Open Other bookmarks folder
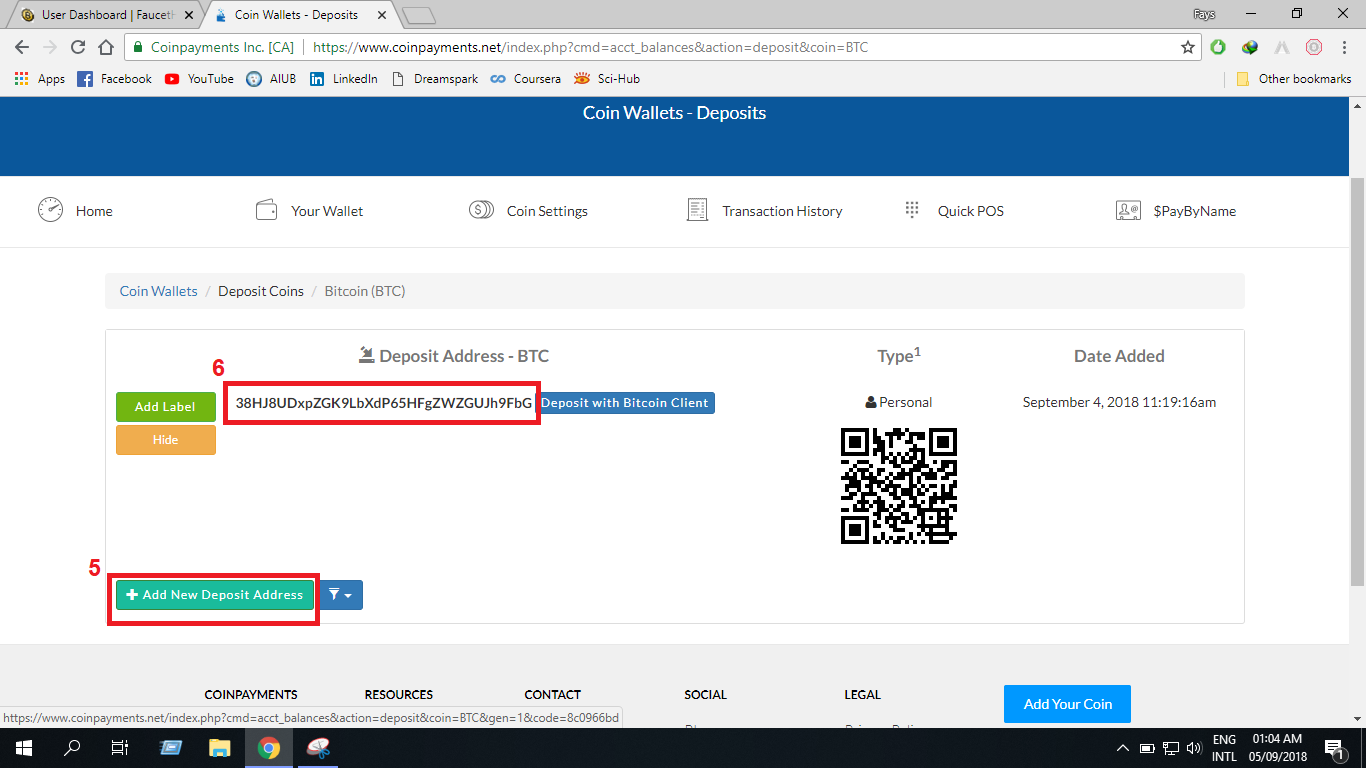1366x768 pixels. pos(1294,79)
